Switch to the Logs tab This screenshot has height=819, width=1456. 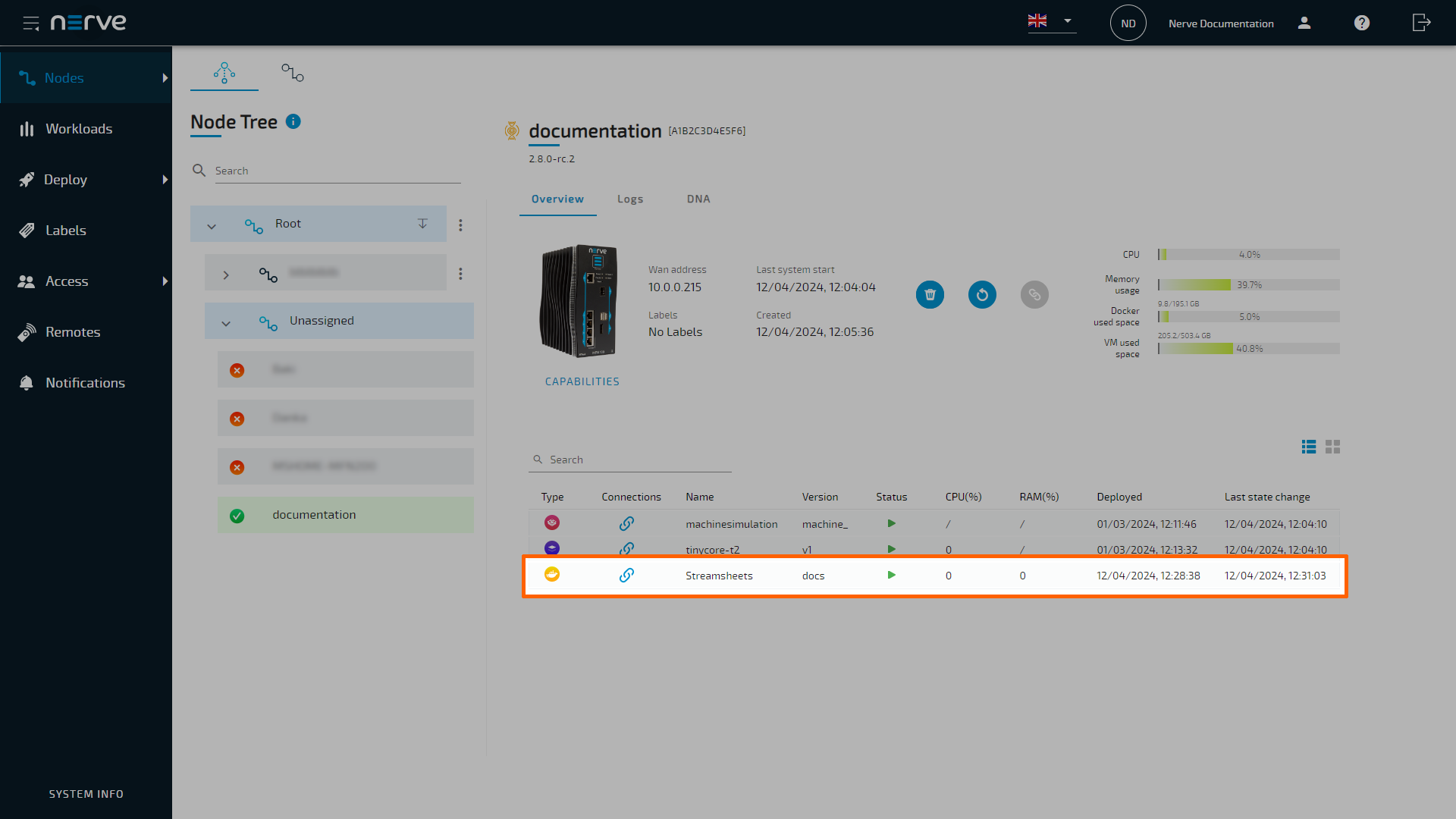click(x=630, y=199)
